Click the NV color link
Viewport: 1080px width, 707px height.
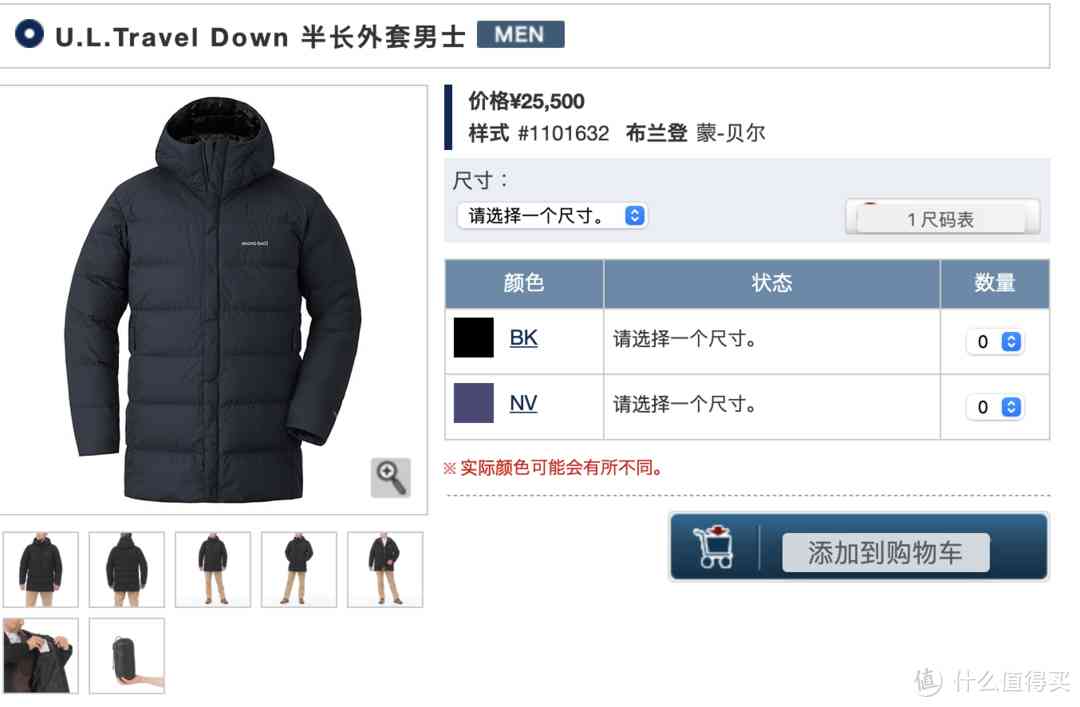[523, 403]
